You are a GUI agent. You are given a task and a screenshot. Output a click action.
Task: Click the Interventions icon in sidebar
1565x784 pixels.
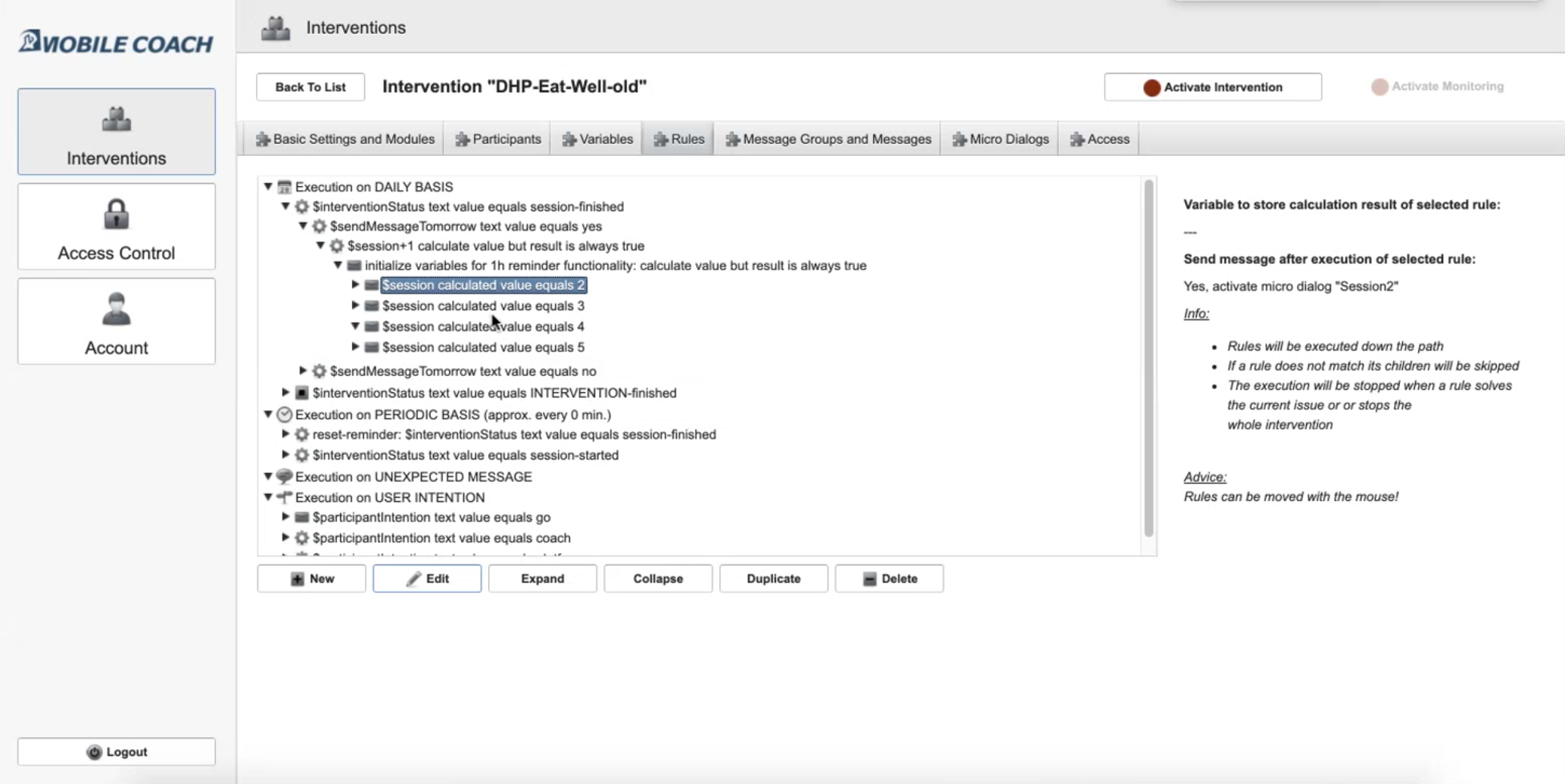(117, 120)
